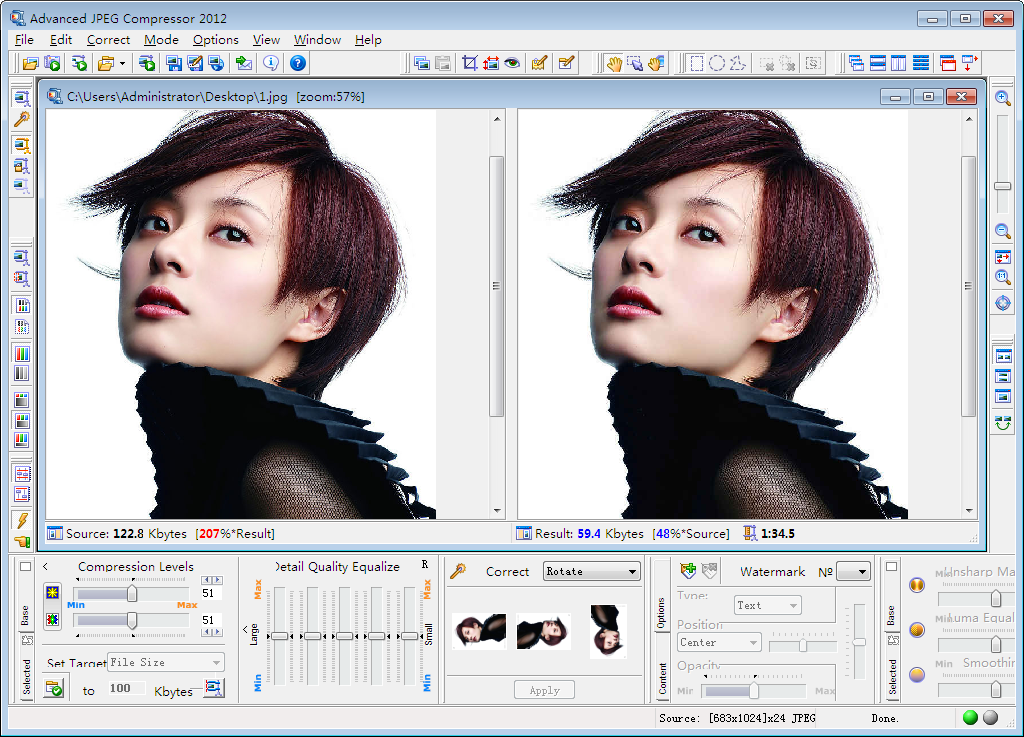Toggle the checkbox above the left Base tab
1024x737 pixels.
coord(26,566)
